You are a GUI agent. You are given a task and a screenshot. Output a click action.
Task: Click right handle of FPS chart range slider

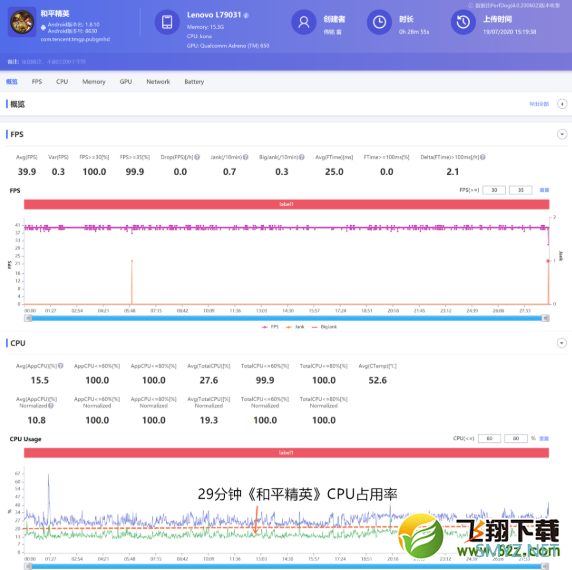545,318
